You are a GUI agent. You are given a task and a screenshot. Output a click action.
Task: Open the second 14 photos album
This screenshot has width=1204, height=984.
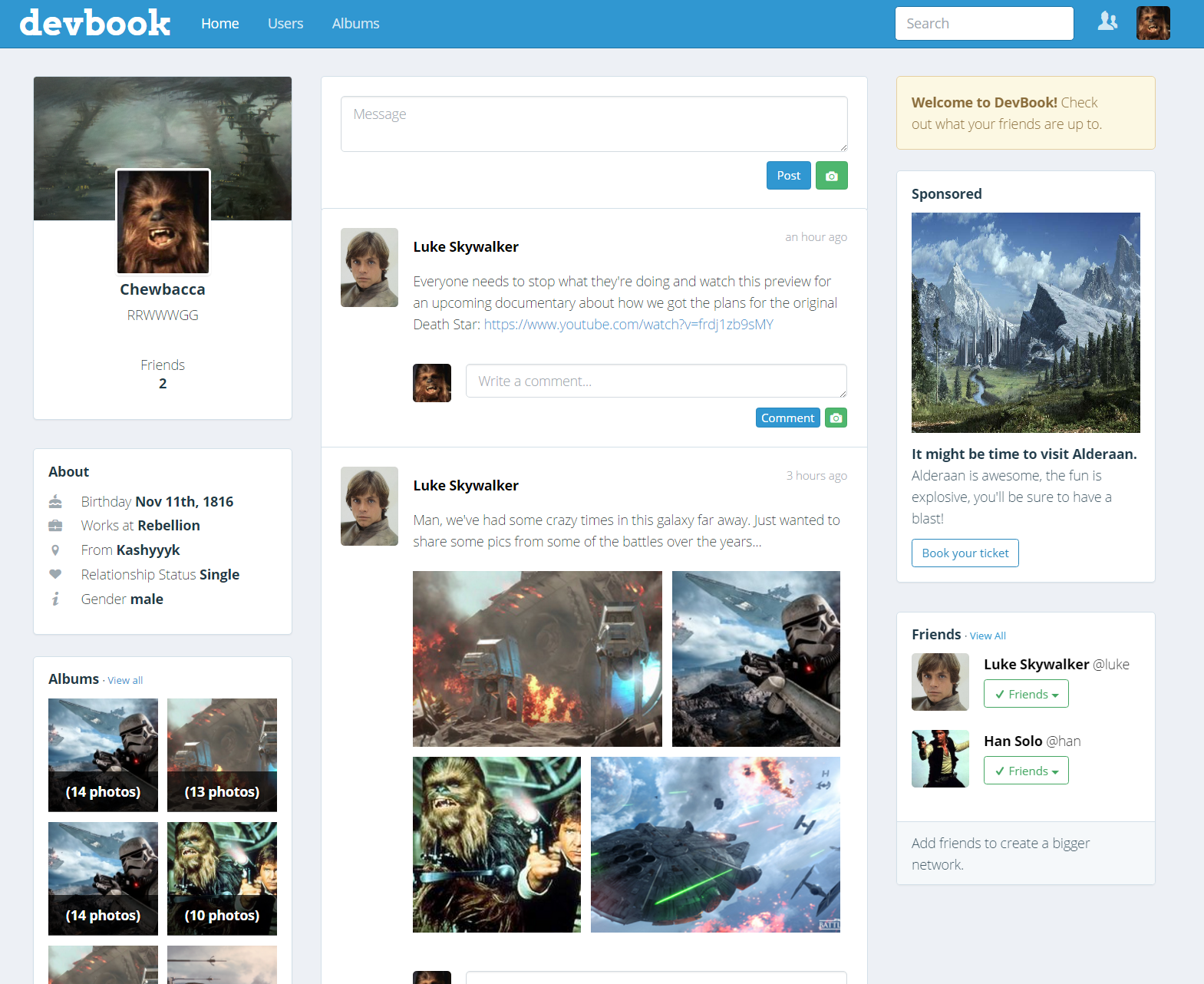[x=103, y=879]
